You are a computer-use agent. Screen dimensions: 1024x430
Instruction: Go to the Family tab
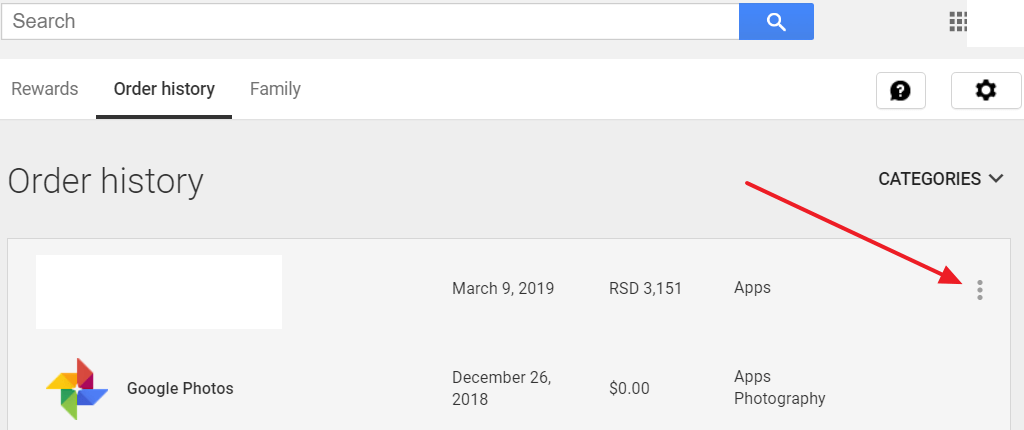tap(275, 89)
